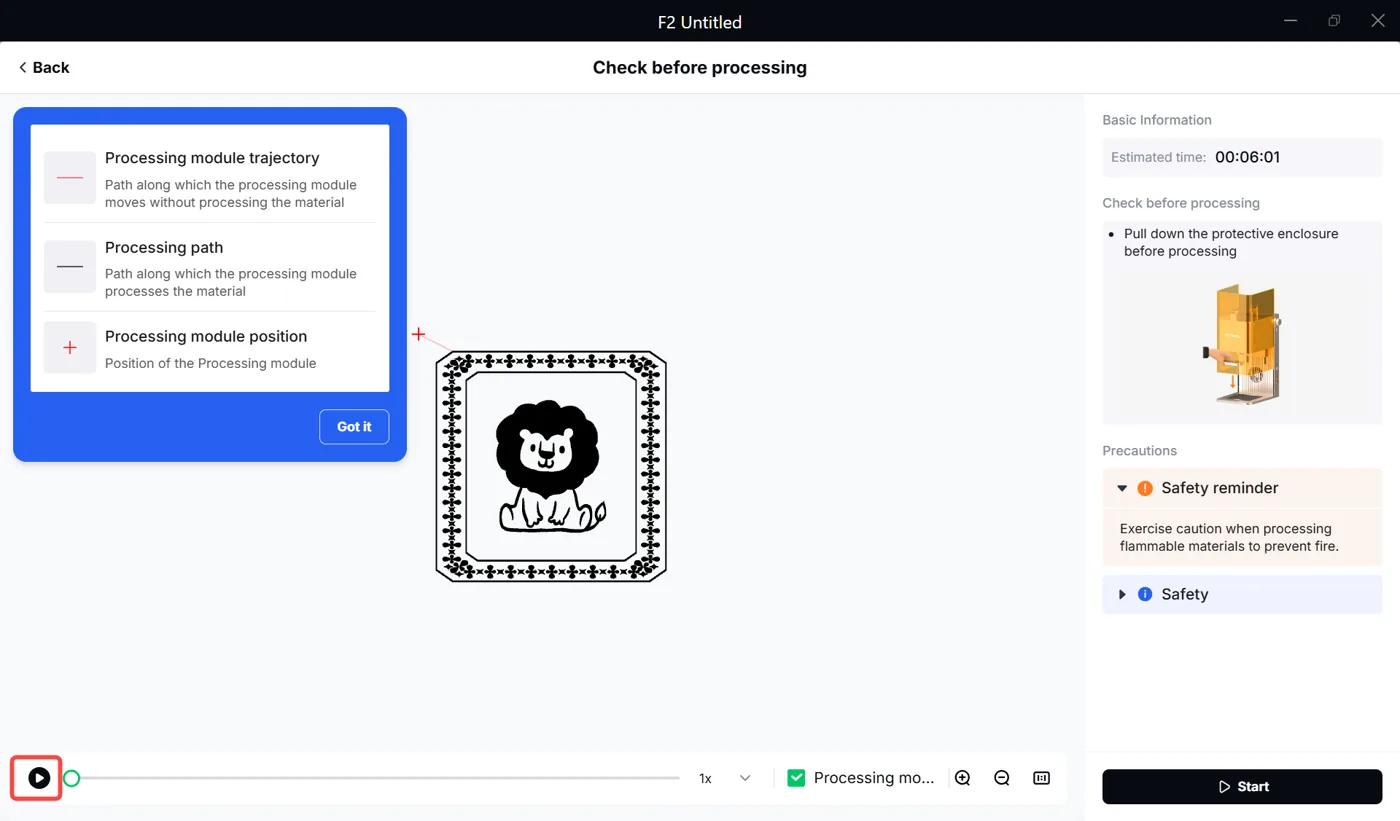Collapse the Safety reminder section

coord(1122,488)
